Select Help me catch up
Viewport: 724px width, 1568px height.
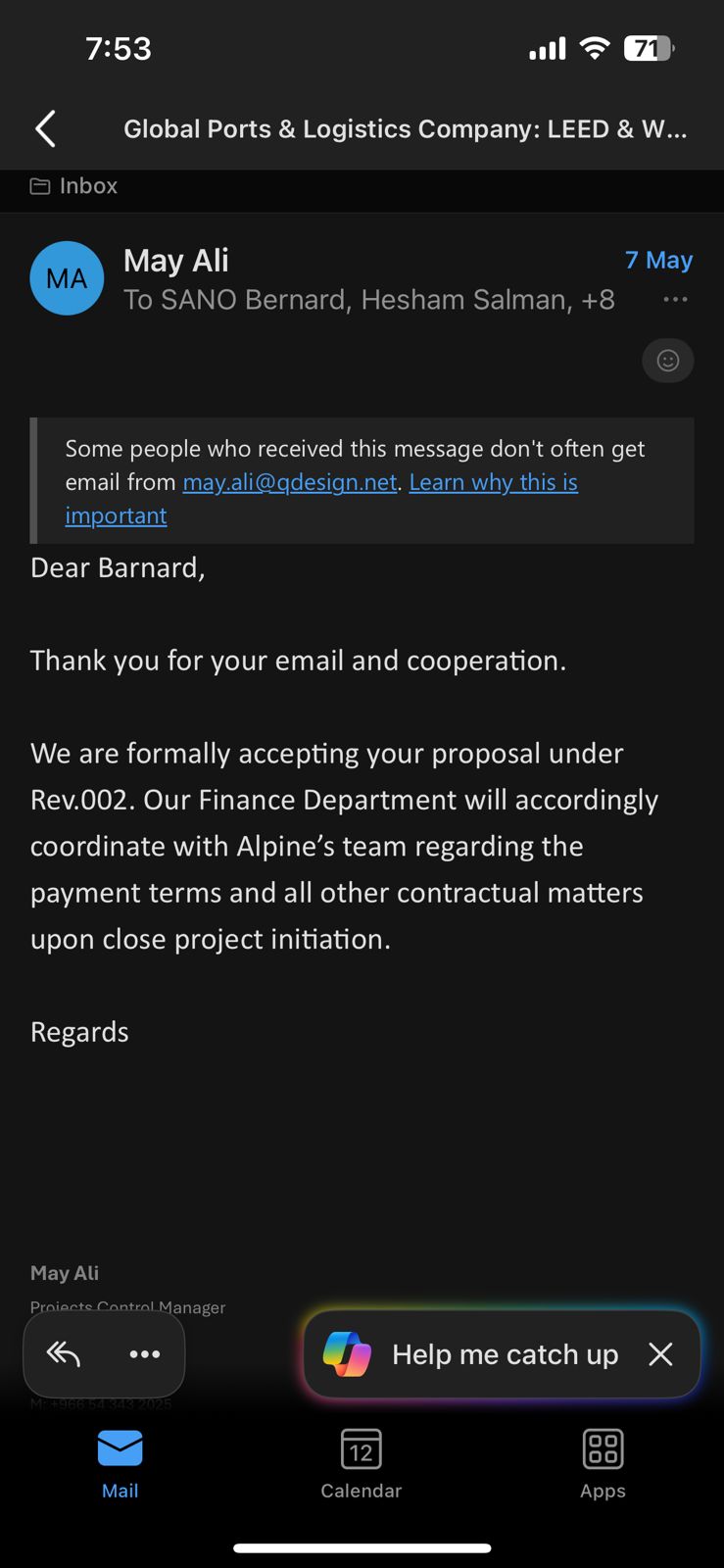pos(506,1354)
